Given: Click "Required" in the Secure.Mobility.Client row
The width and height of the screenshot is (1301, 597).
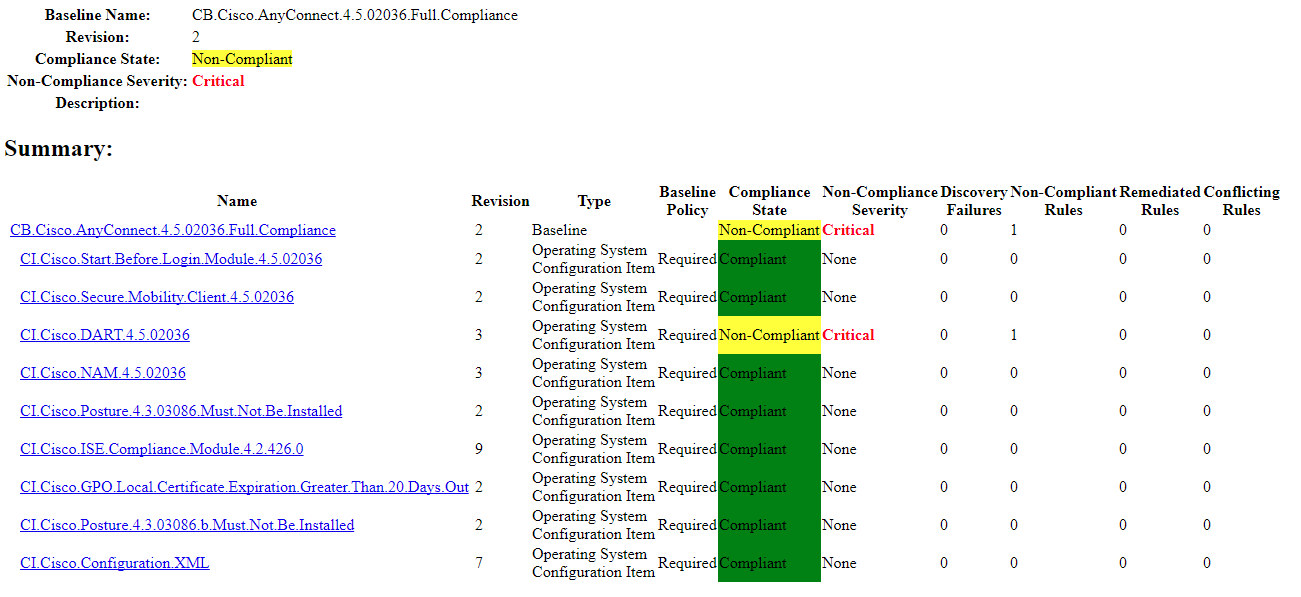Looking at the screenshot, I should (x=687, y=297).
